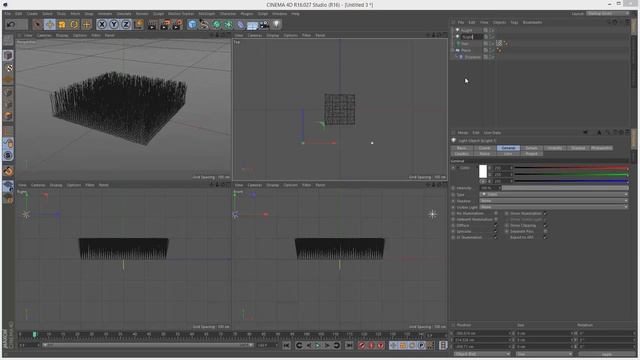Click the Floor environment objects icon
Viewport: 640px width, 360px height.
(x=253, y=25)
